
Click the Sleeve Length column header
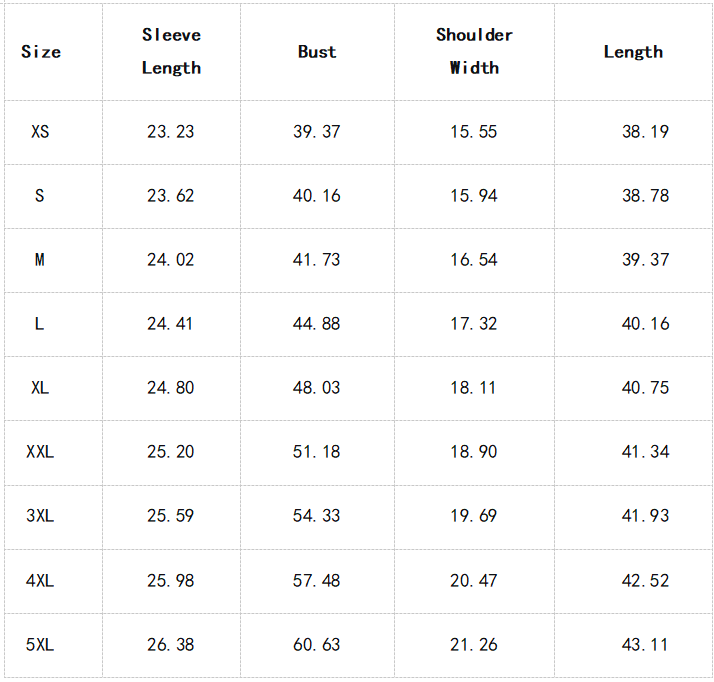171,51
